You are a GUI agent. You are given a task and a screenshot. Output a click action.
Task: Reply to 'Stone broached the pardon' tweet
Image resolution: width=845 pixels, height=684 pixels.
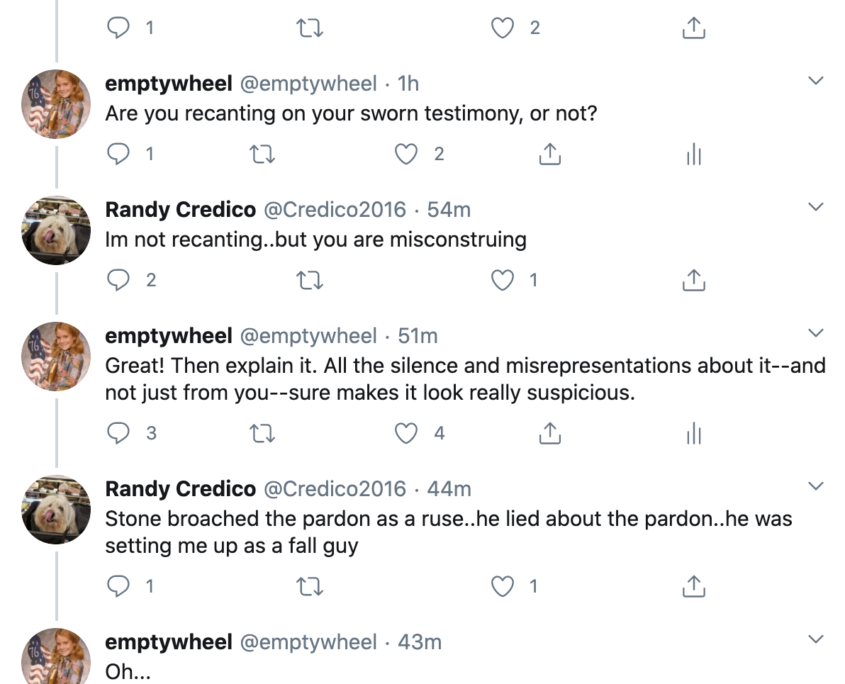(118, 586)
